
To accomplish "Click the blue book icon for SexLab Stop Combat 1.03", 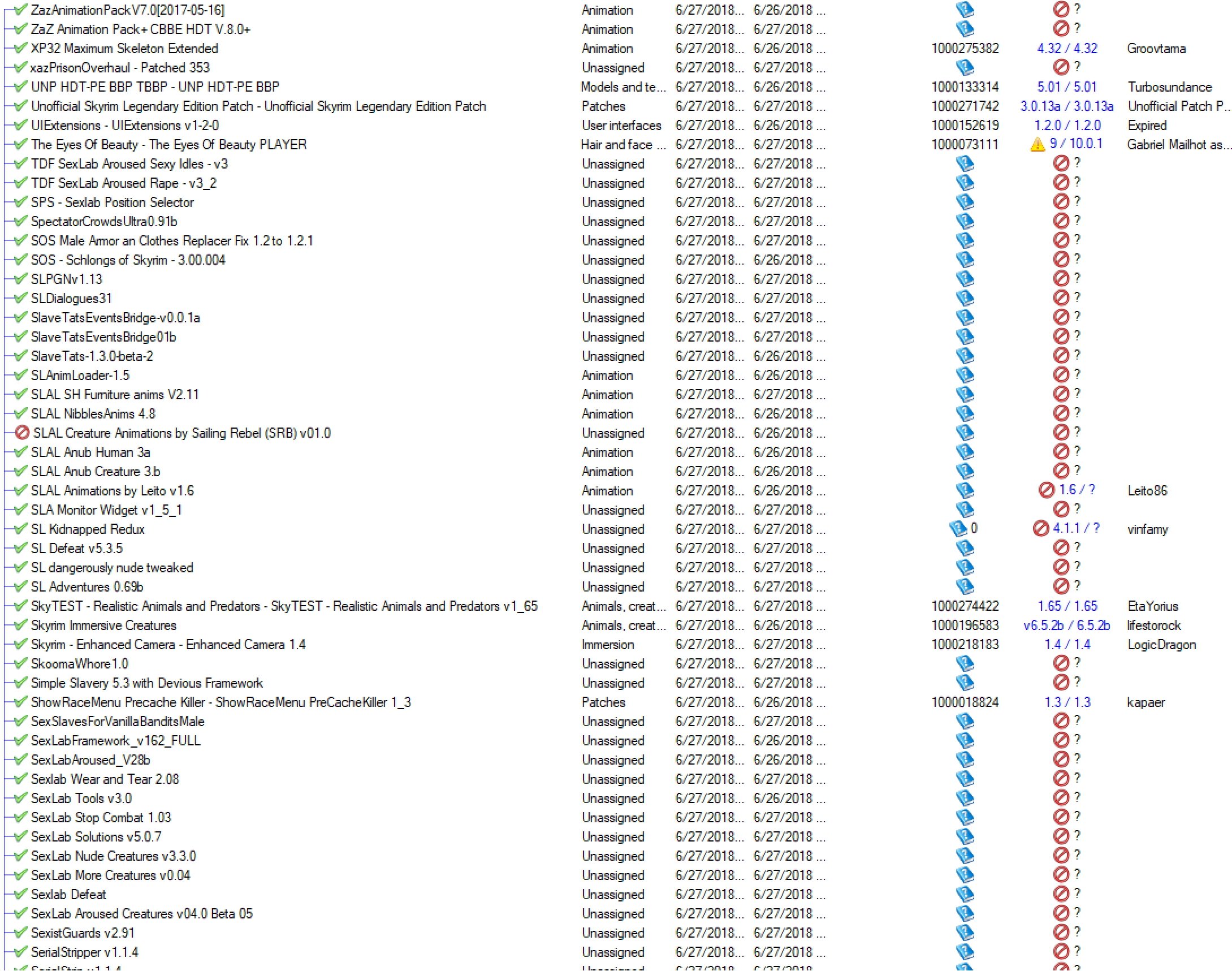I will tap(965, 817).
